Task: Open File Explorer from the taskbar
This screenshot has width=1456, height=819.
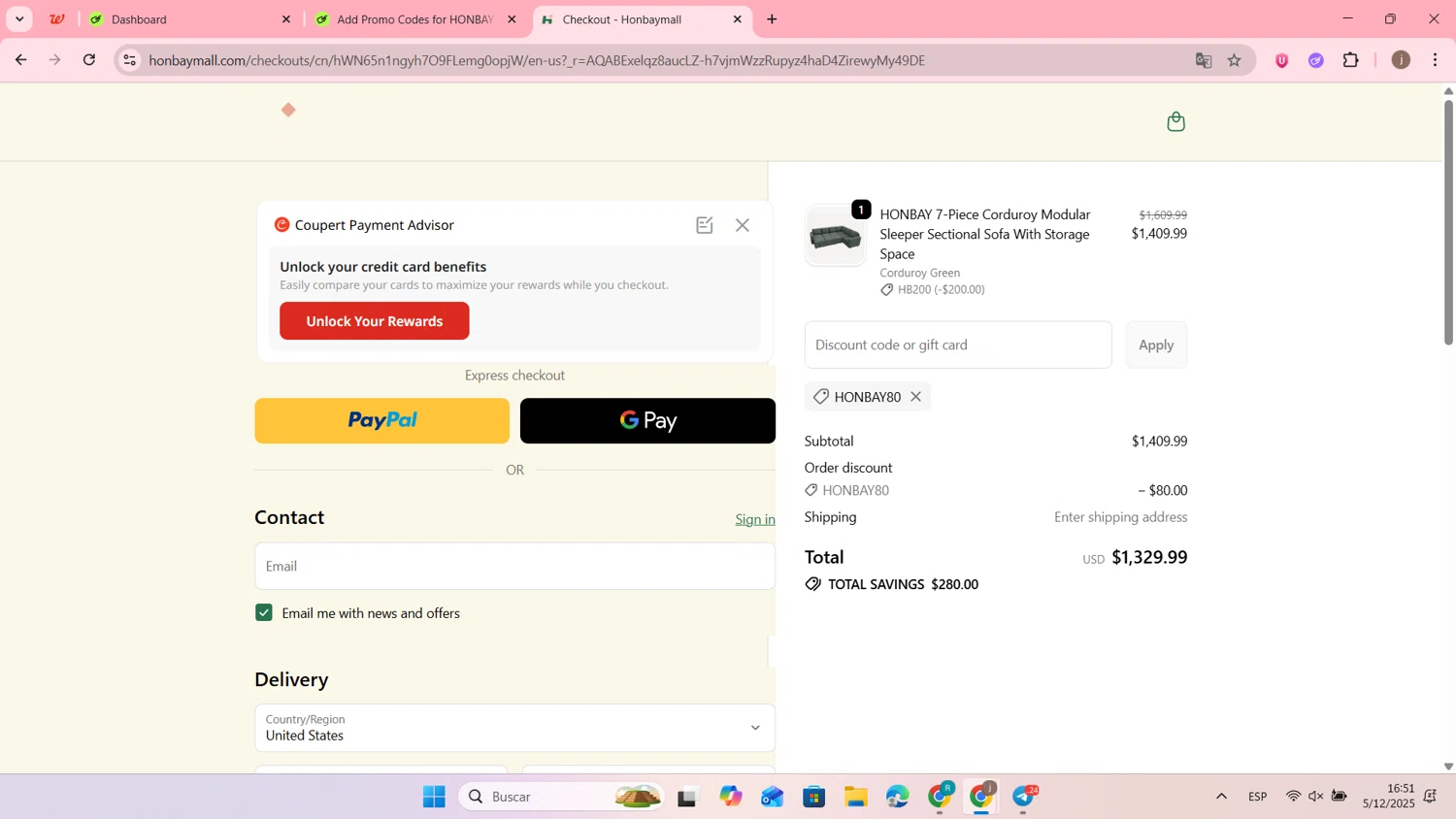Action: [855, 797]
